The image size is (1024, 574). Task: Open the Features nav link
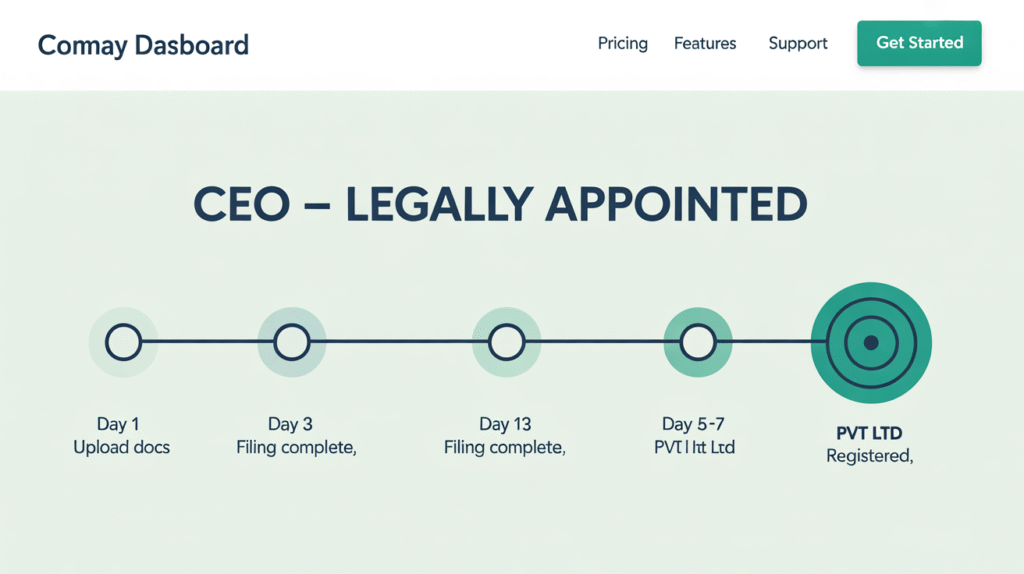pyautogui.click(x=705, y=43)
